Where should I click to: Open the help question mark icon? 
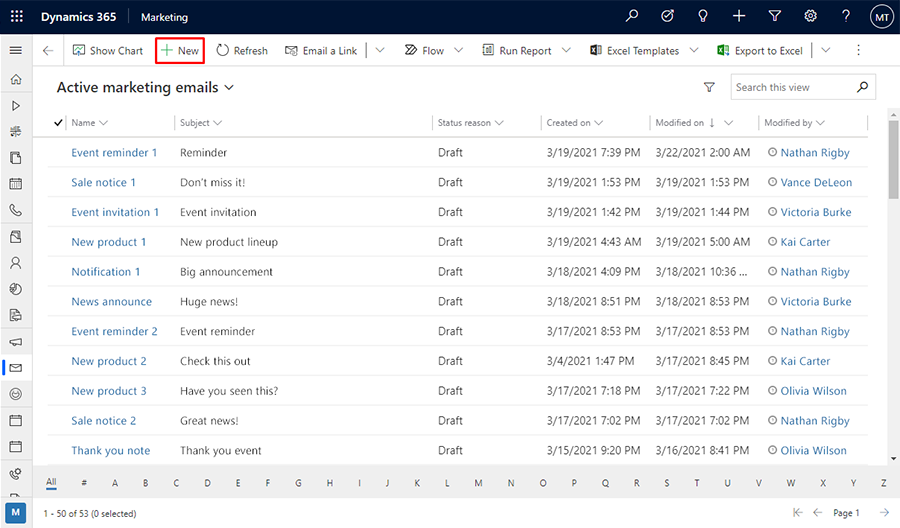point(845,16)
